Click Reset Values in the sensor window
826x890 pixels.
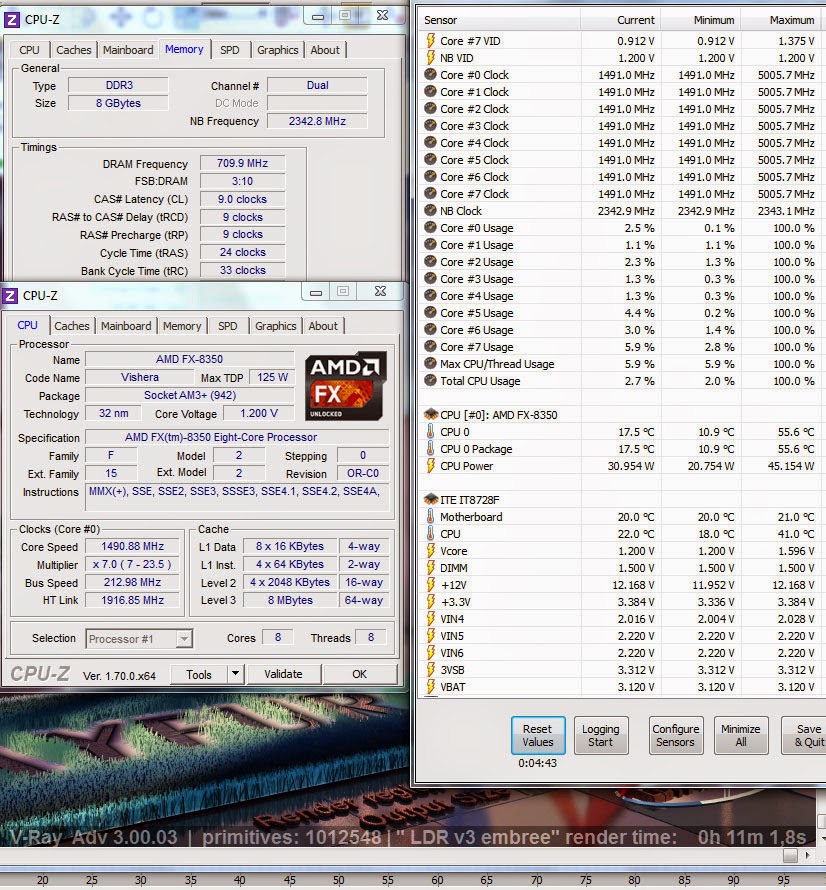pos(538,735)
